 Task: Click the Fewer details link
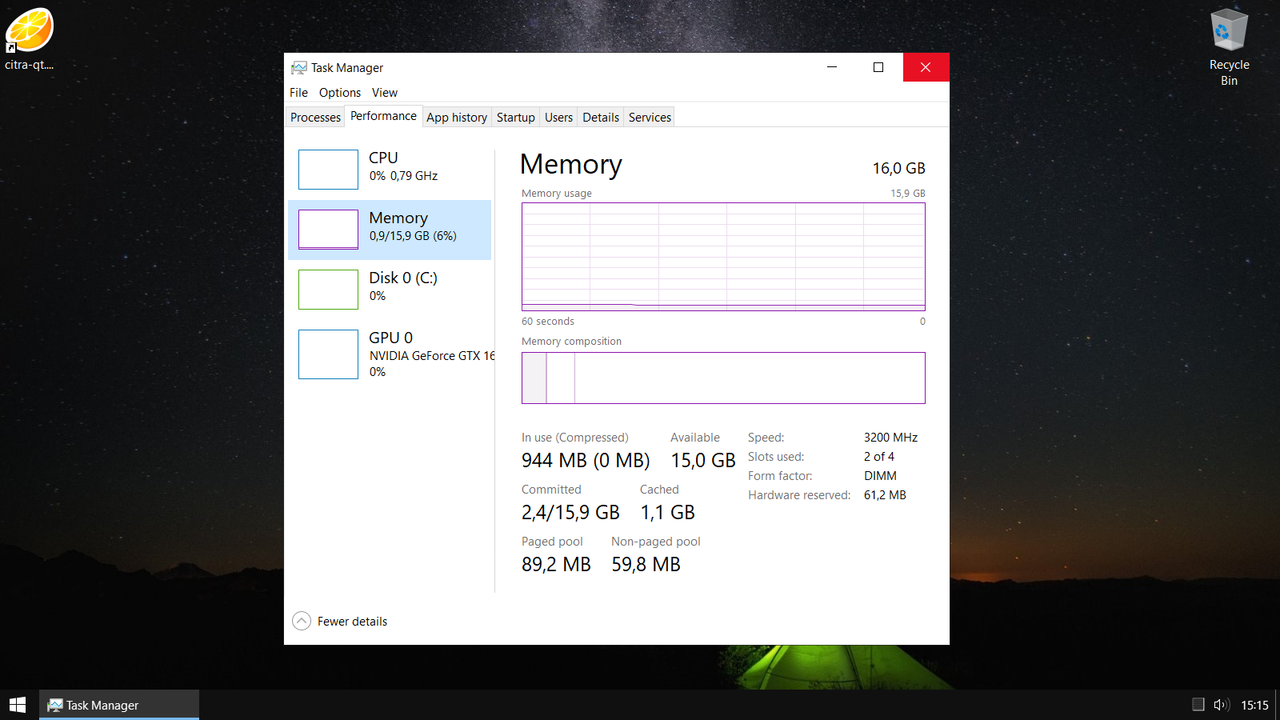click(x=349, y=621)
